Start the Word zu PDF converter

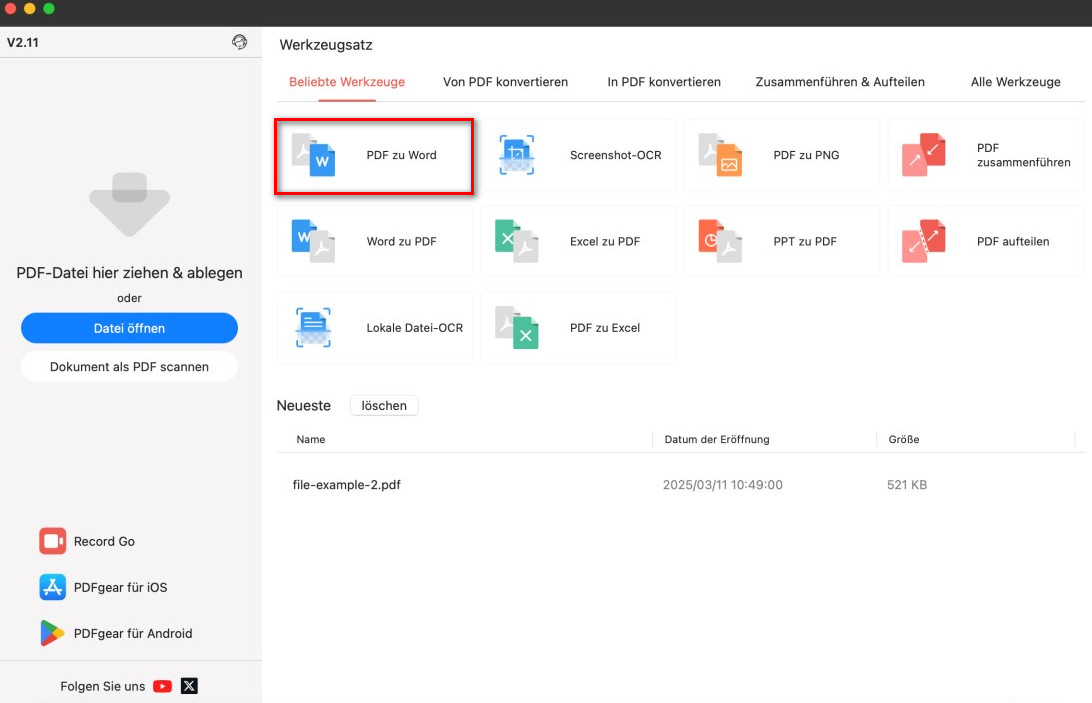pyautogui.click(x=374, y=241)
